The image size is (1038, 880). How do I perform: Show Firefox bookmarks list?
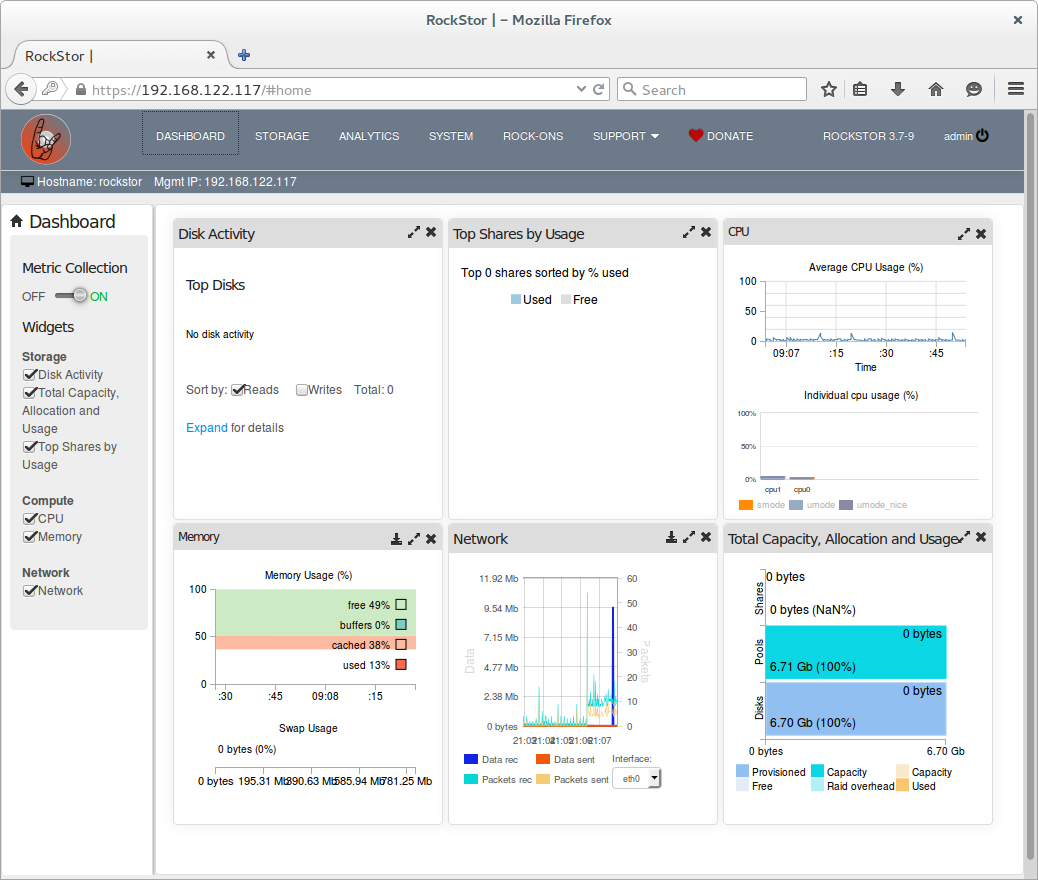[860, 89]
